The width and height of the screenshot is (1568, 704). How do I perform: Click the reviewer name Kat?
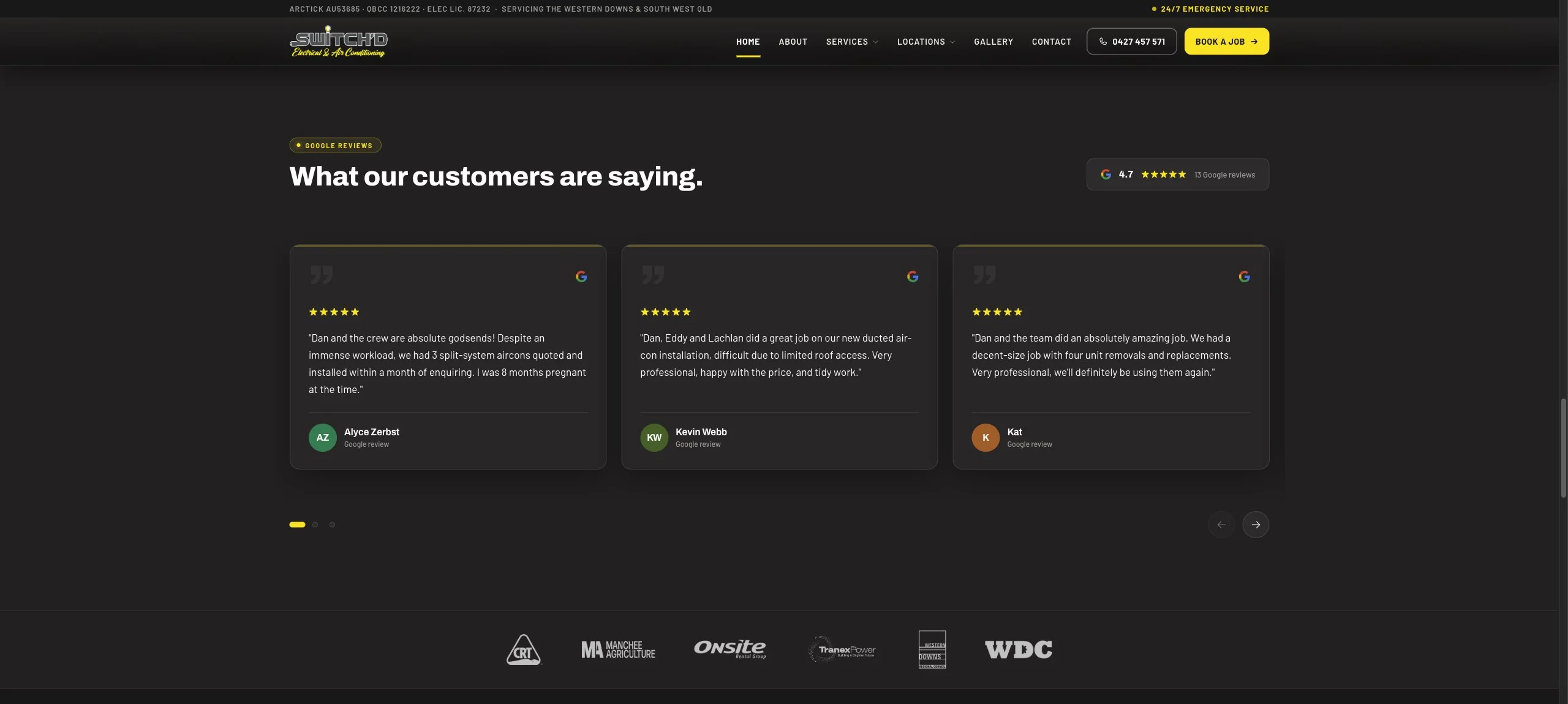1014,432
